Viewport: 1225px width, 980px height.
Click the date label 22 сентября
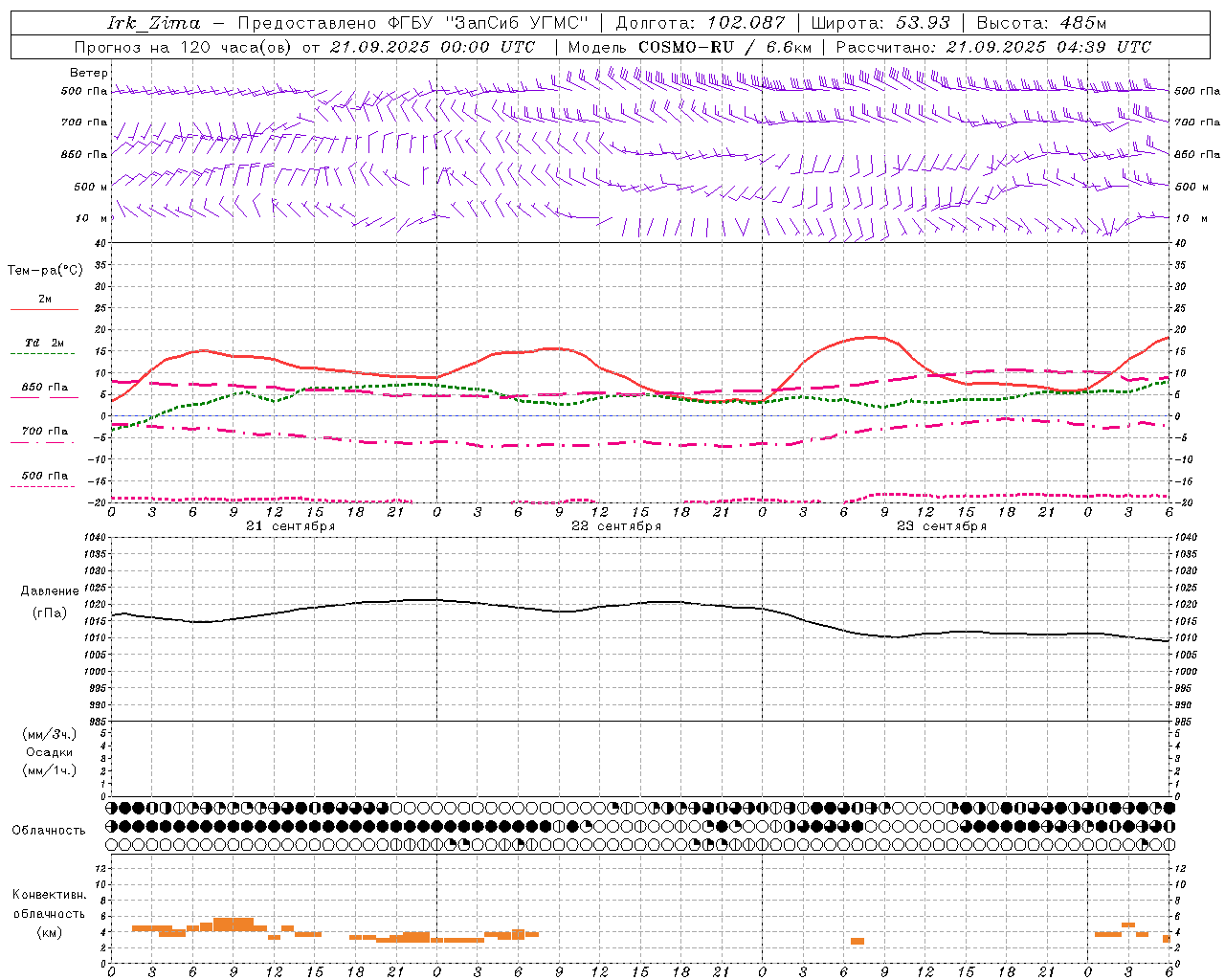click(616, 526)
